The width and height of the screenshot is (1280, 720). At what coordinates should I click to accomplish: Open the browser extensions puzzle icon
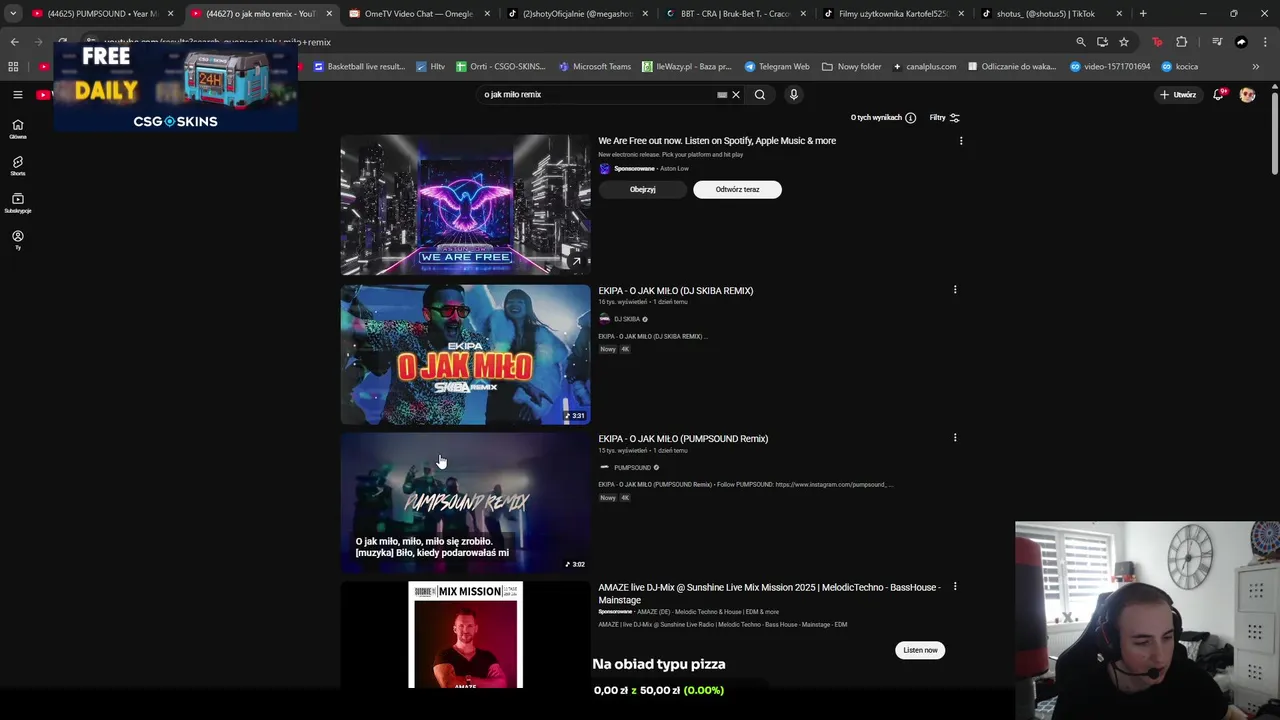click(1182, 42)
